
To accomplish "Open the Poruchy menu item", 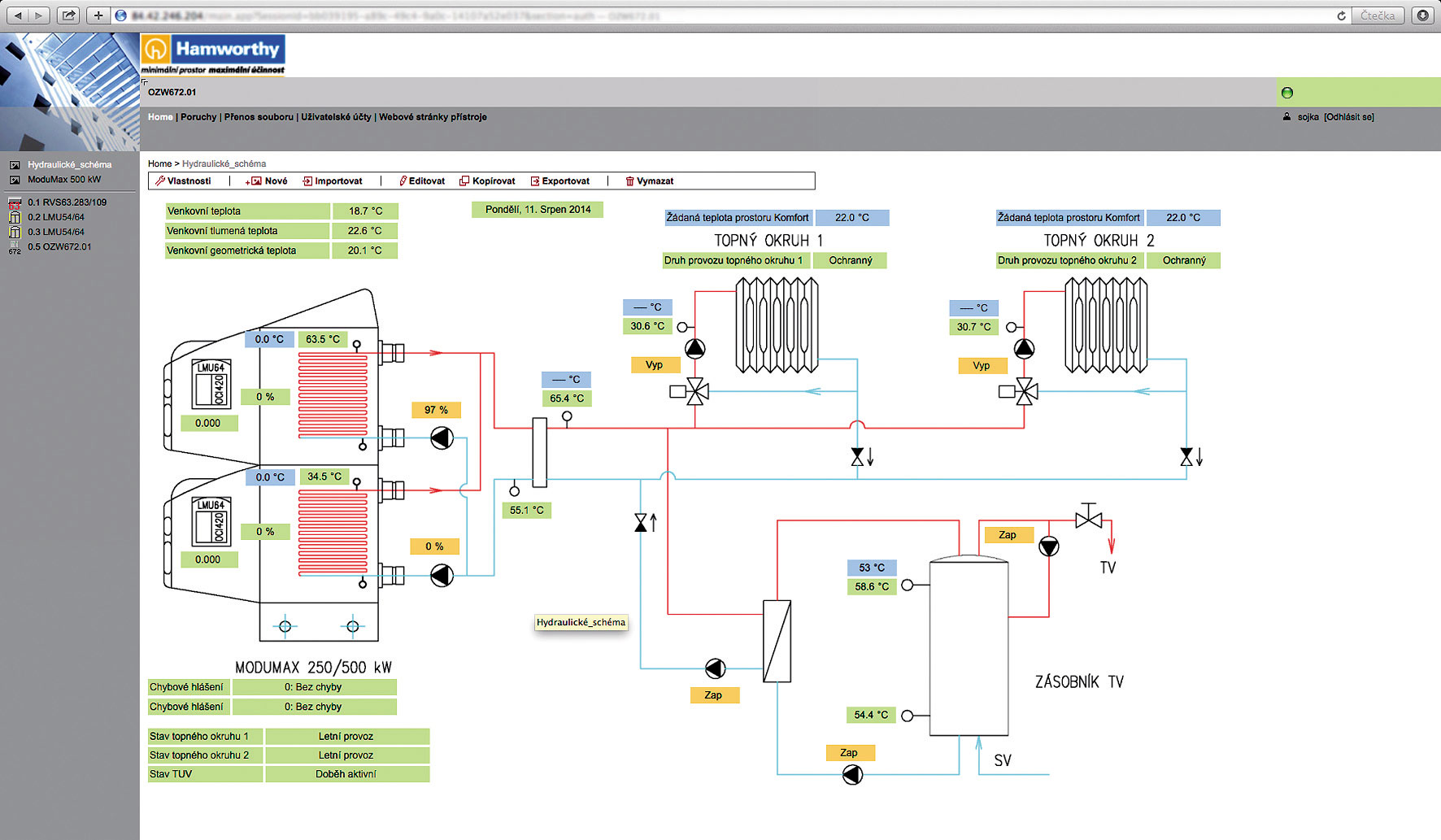I will coord(198,117).
